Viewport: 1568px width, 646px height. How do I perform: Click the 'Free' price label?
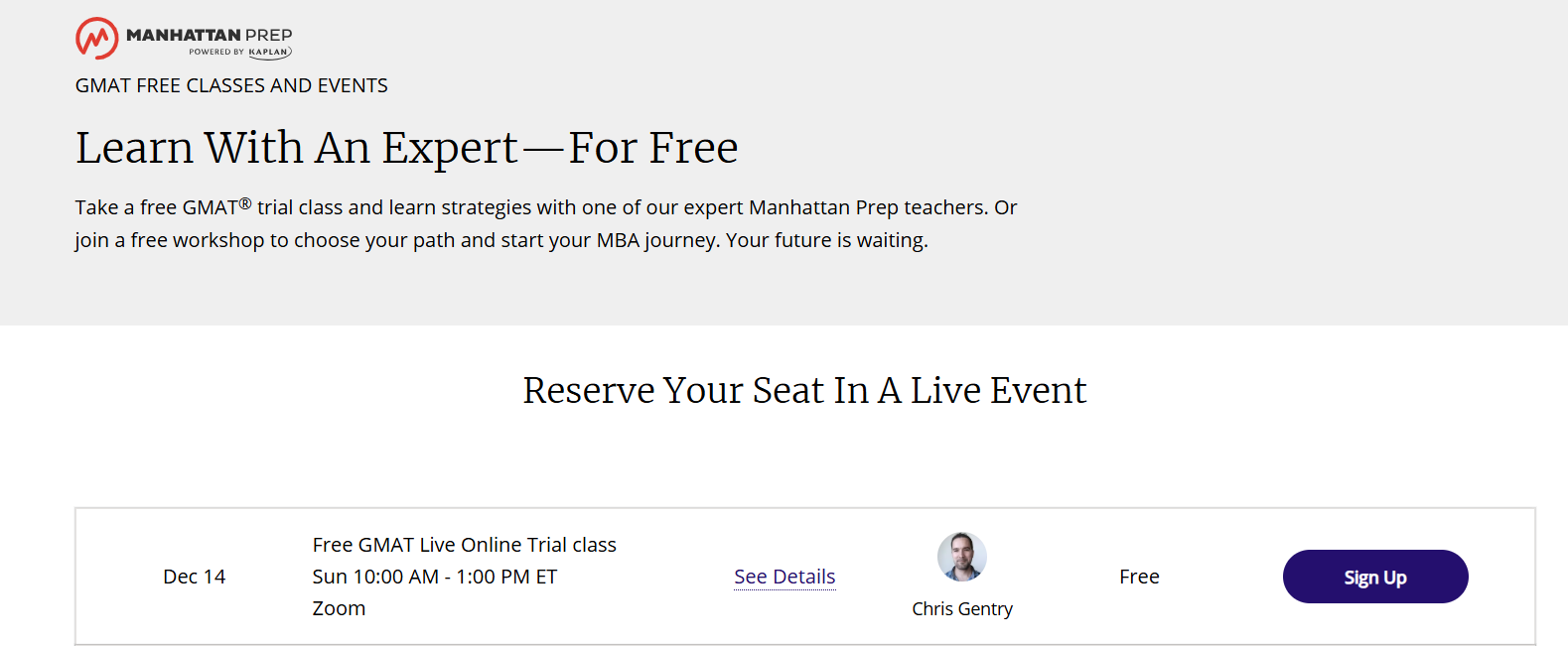1139,577
